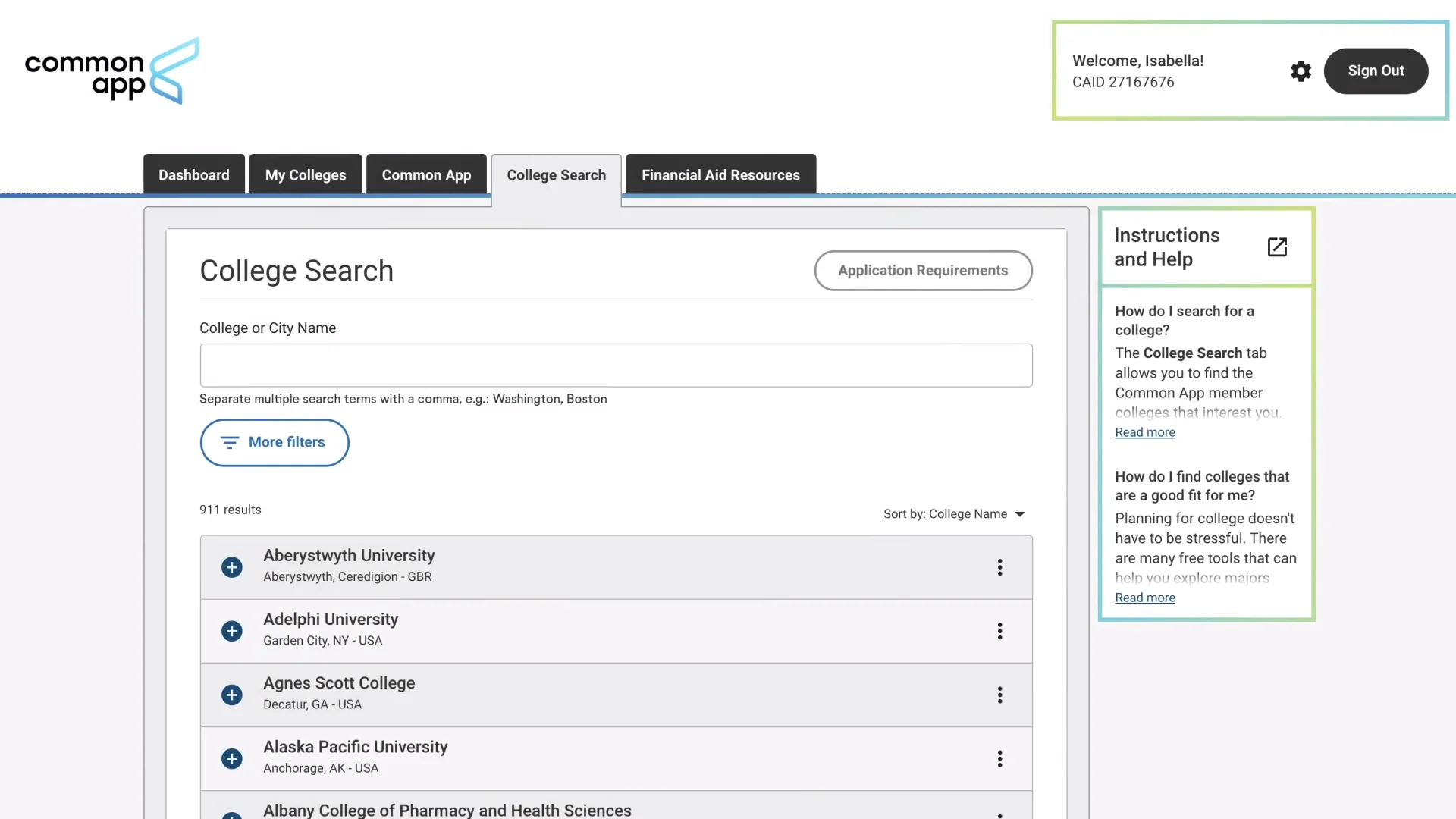Screen dimensions: 1456x819
Task: Read more about finding colleges that fit
Action: (1145, 598)
